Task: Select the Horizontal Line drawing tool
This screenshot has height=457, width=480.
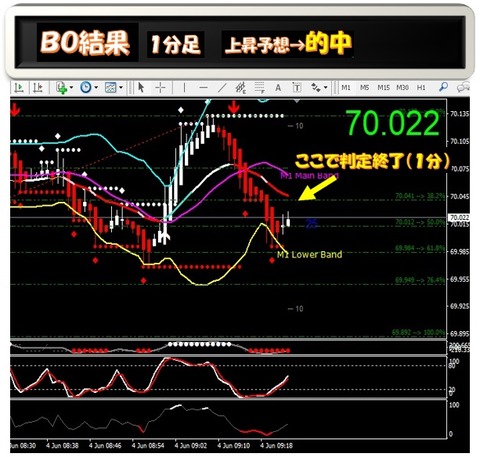Action: tap(203, 88)
